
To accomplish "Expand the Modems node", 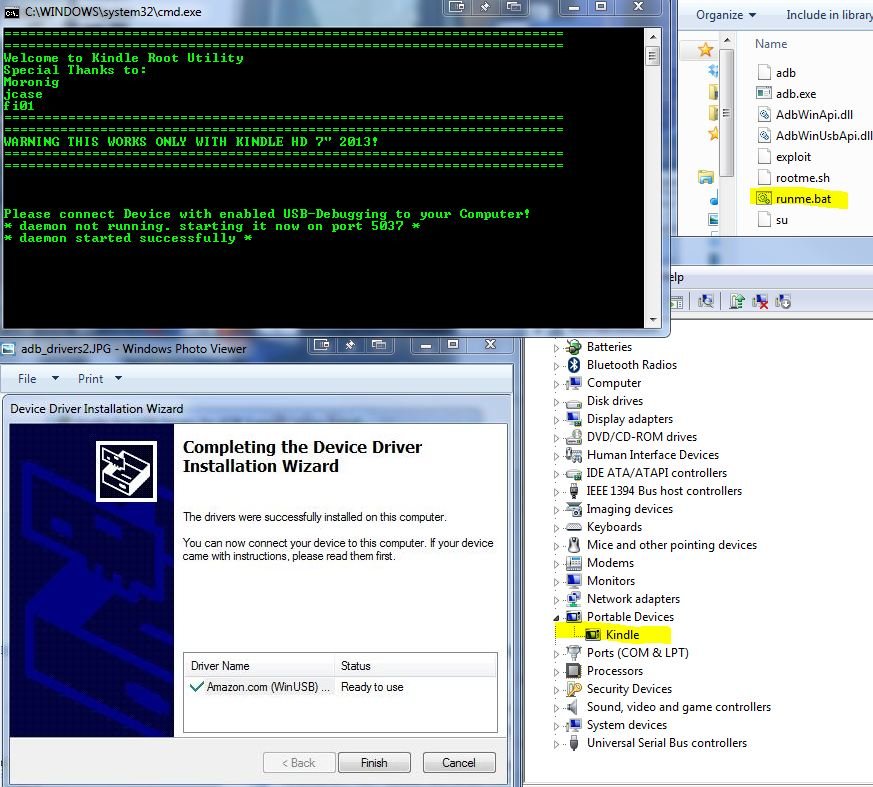I will coord(556,564).
